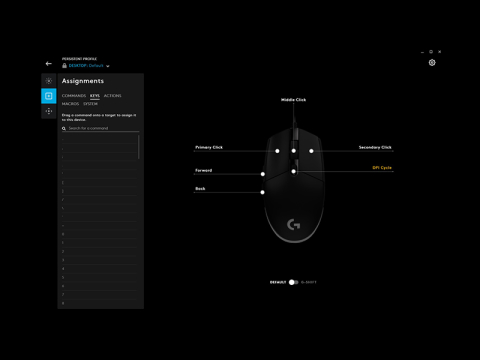
Task: Select key '1' in the list
Action: pos(99,243)
